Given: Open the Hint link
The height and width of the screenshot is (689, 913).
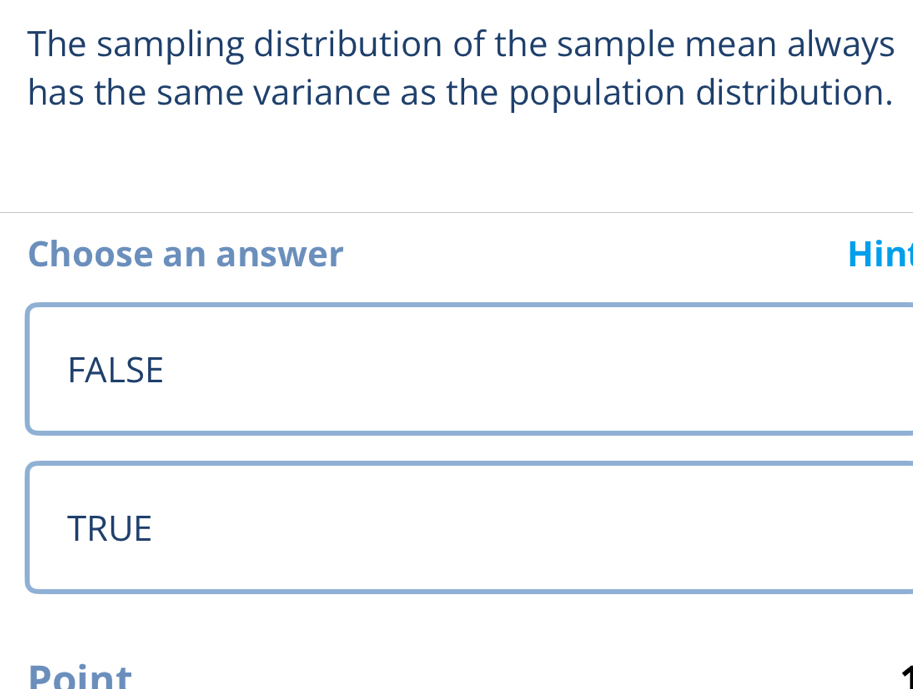Looking at the screenshot, I should [x=879, y=254].
